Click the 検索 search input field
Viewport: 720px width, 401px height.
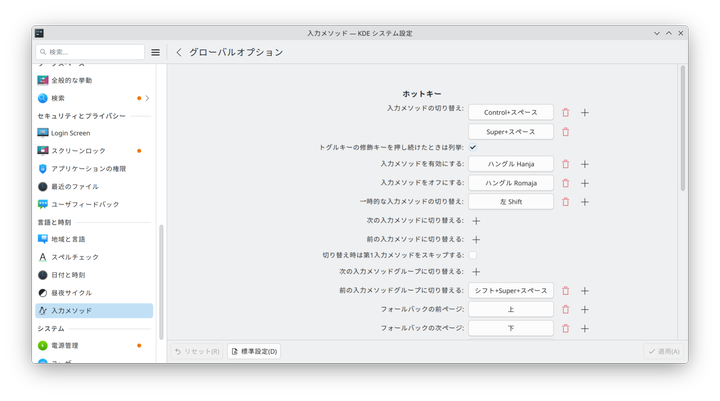[90, 52]
